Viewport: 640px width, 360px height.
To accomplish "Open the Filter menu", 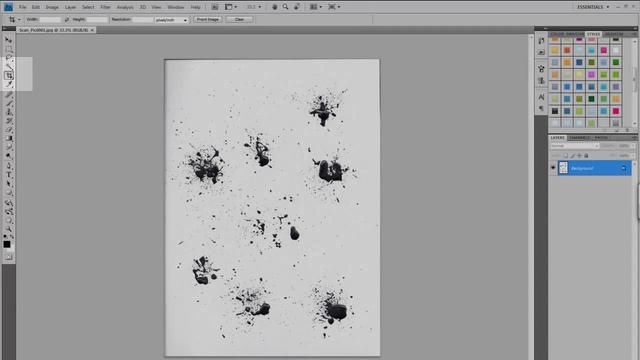I will pyautogui.click(x=105, y=7).
